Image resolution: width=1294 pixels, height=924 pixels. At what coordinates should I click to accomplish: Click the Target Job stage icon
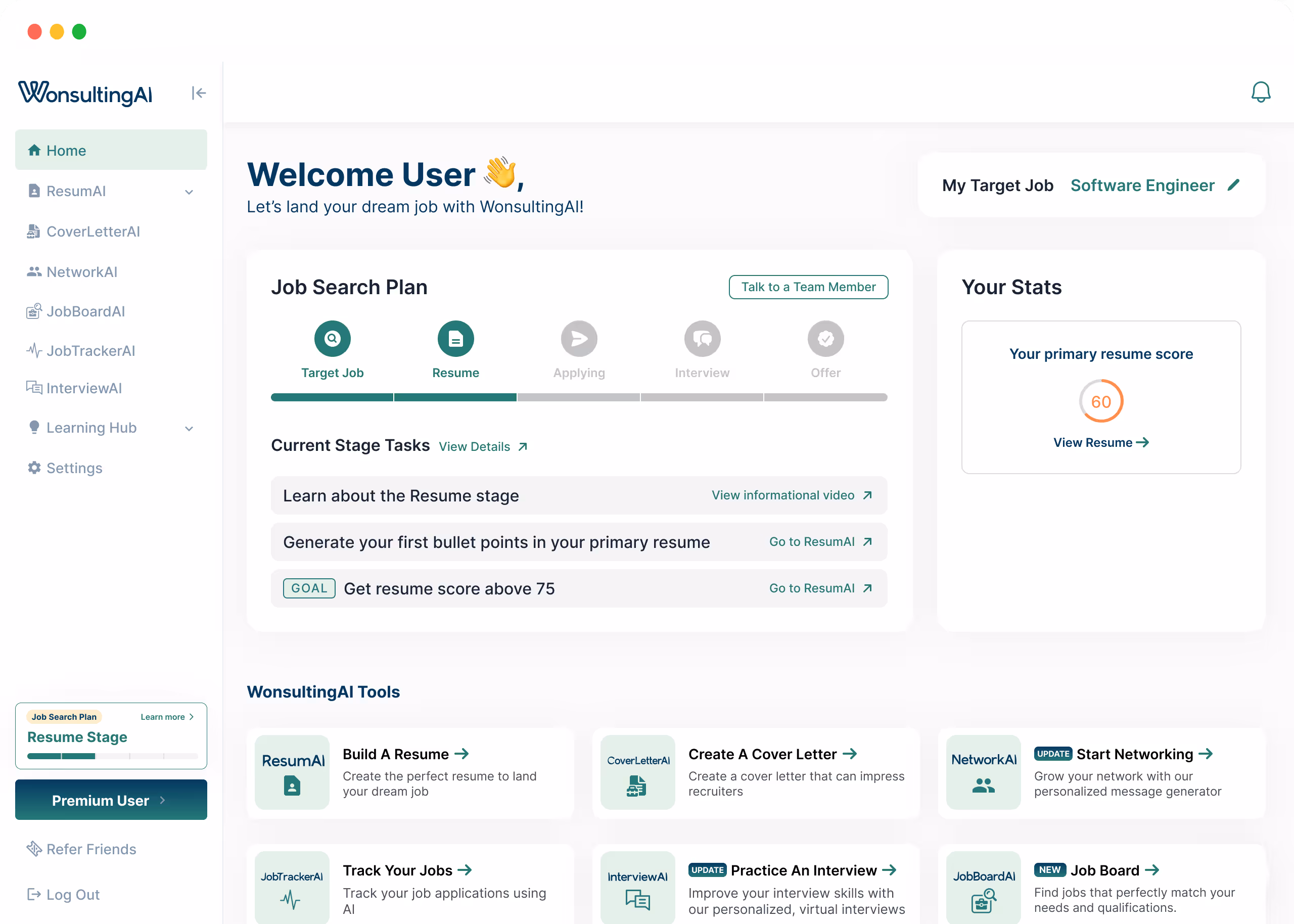click(332, 338)
